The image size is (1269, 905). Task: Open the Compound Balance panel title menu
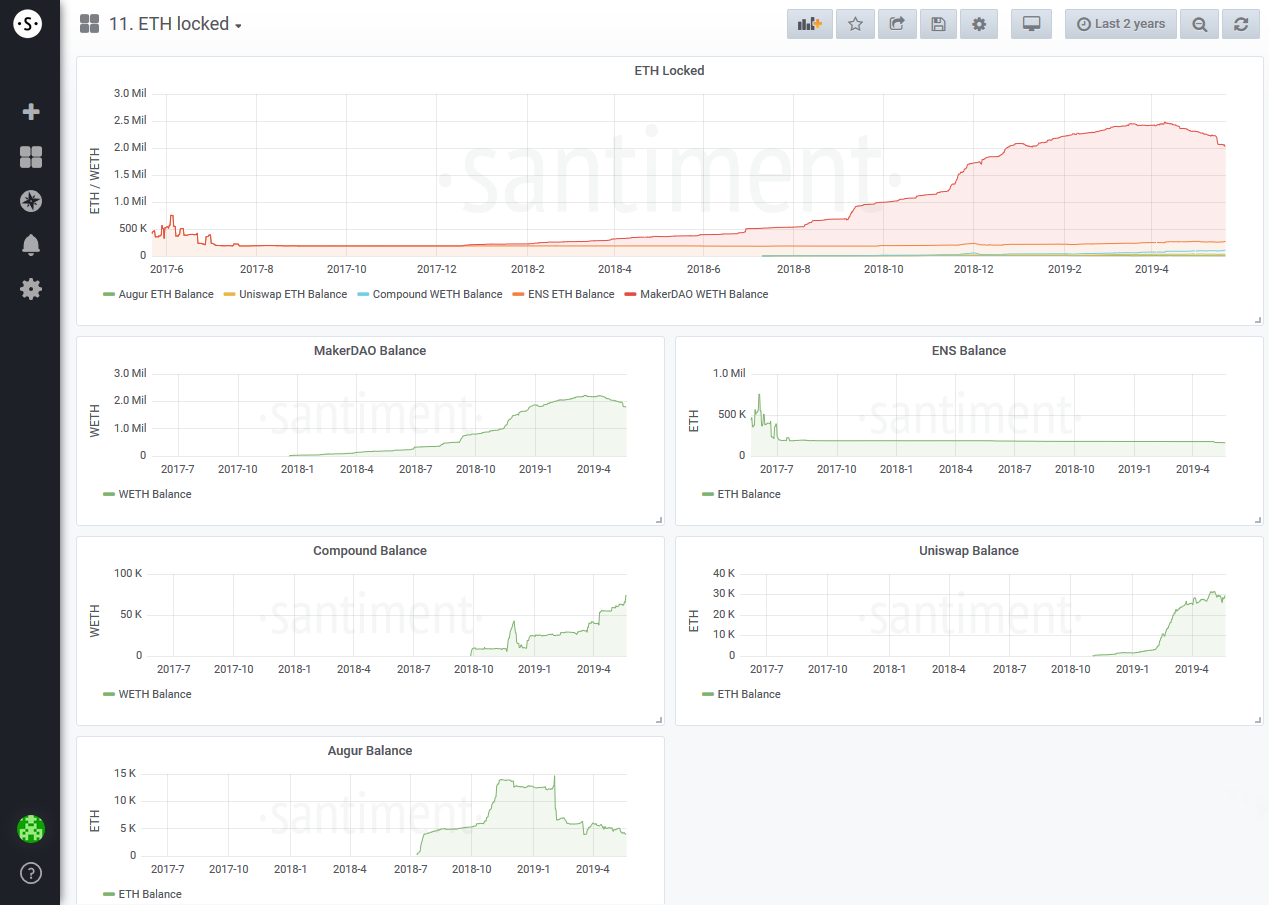(x=370, y=551)
